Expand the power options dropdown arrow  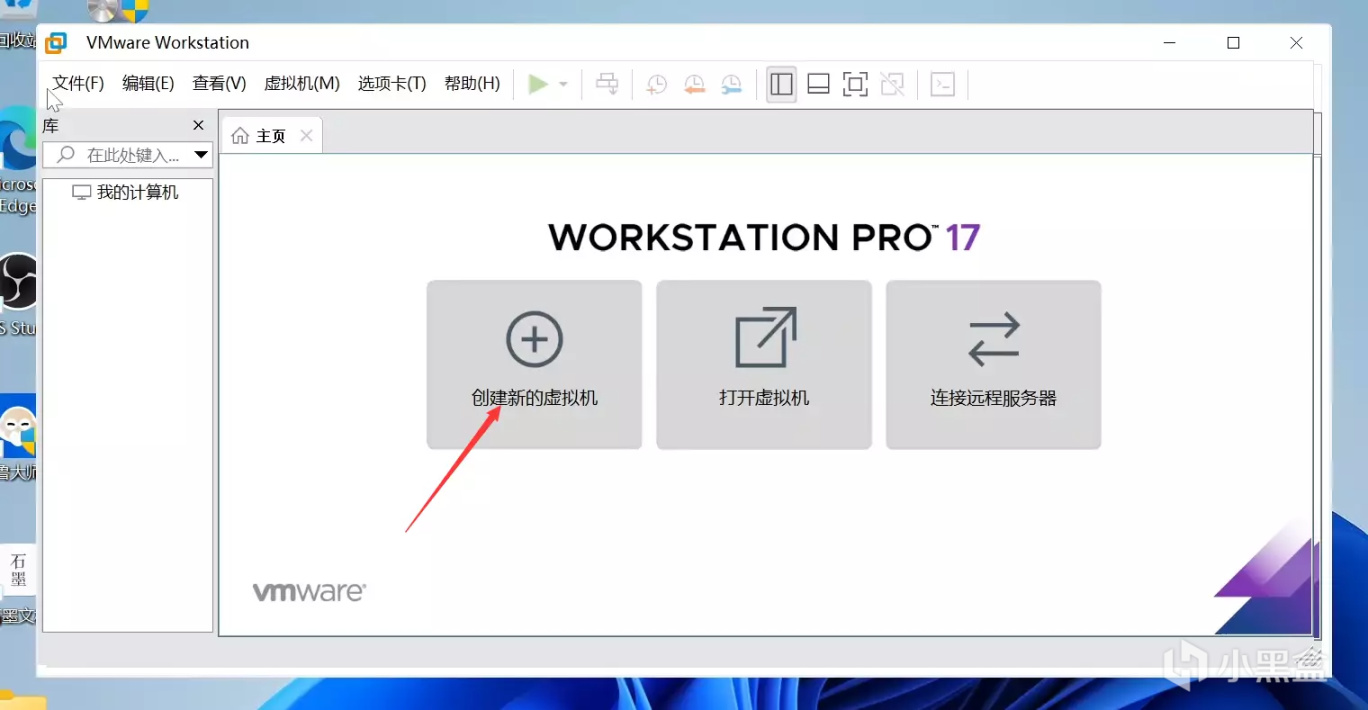(x=563, y=85)
